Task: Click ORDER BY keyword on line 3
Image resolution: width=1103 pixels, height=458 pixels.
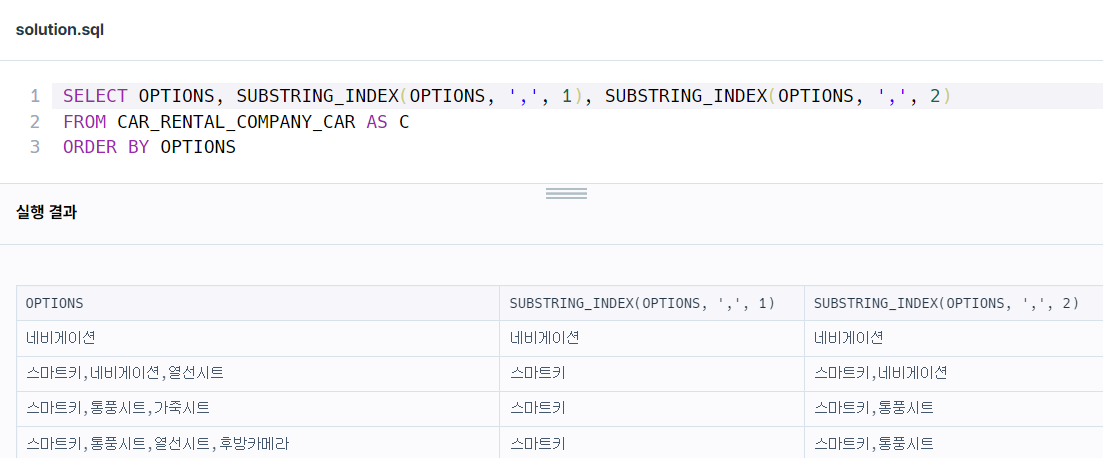Action: coord(106,147)
